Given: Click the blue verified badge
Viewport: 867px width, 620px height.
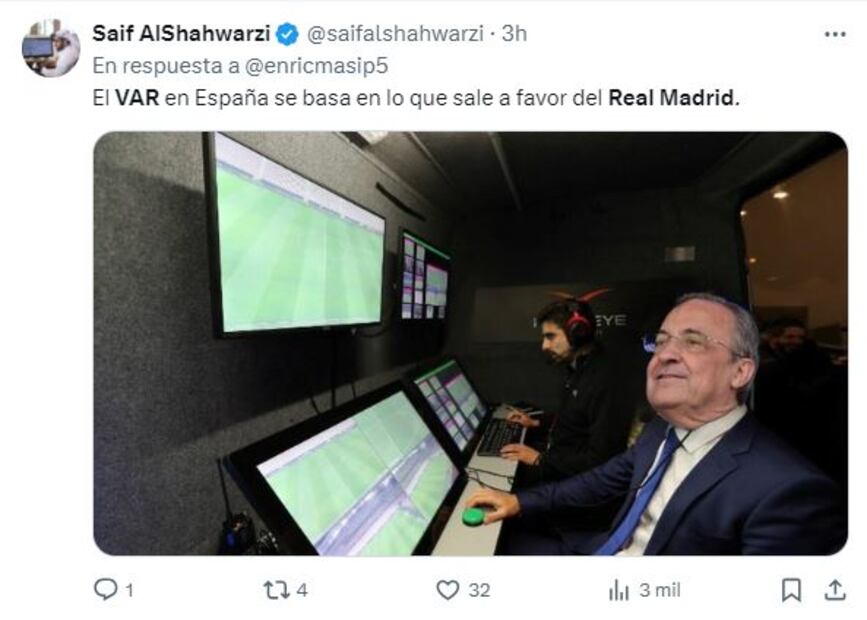Looking at the screenshot, I should click(287, 34).
